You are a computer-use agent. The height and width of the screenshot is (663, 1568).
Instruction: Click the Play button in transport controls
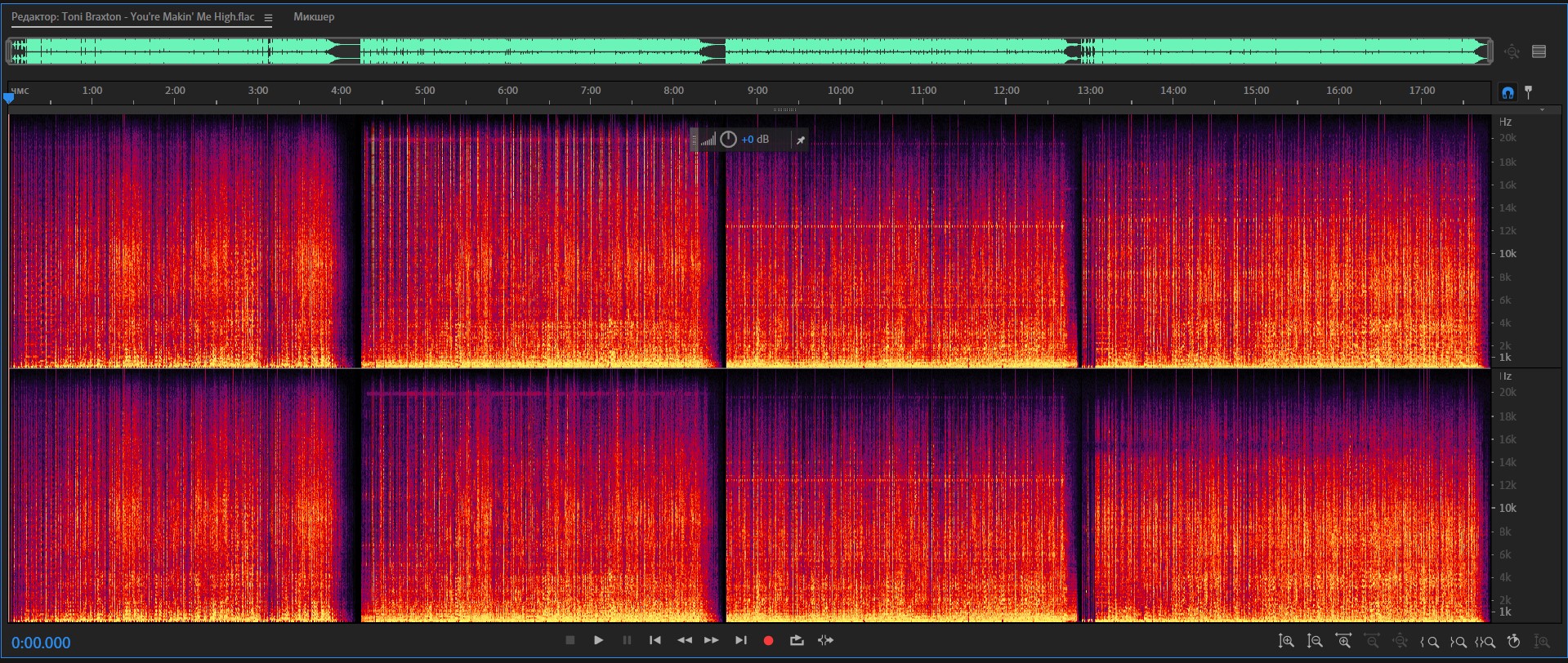coord(598,641)
